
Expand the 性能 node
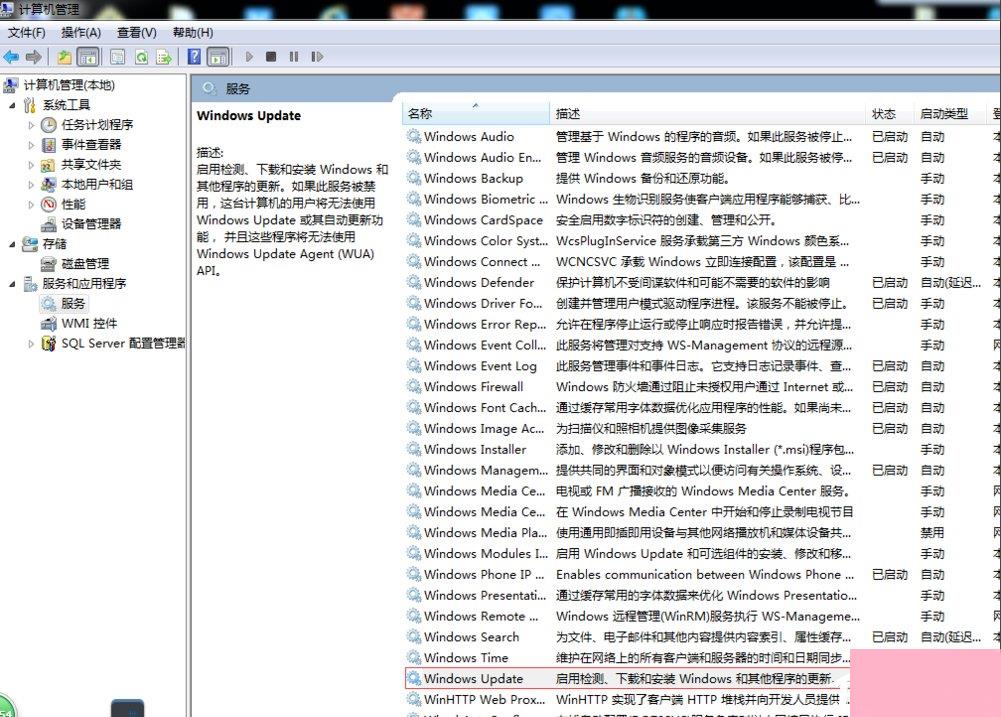[31, 204]
